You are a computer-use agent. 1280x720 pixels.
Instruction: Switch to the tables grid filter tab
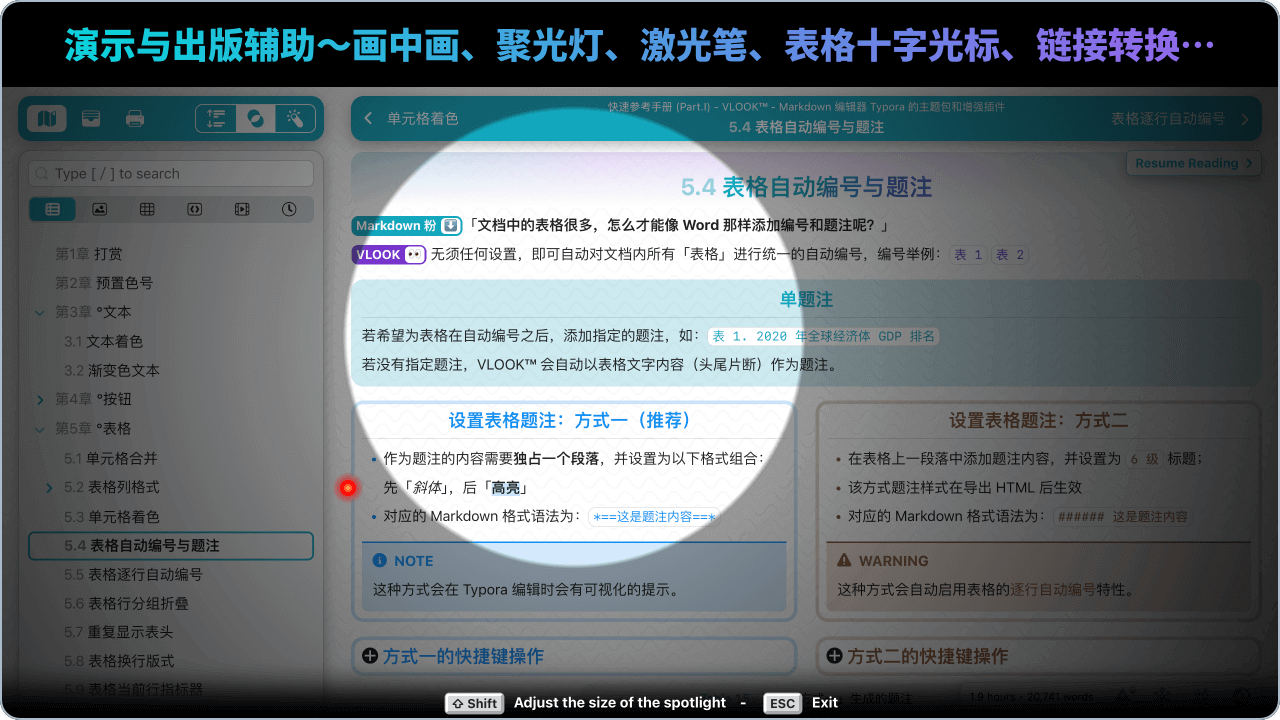[x=147, y=209]
